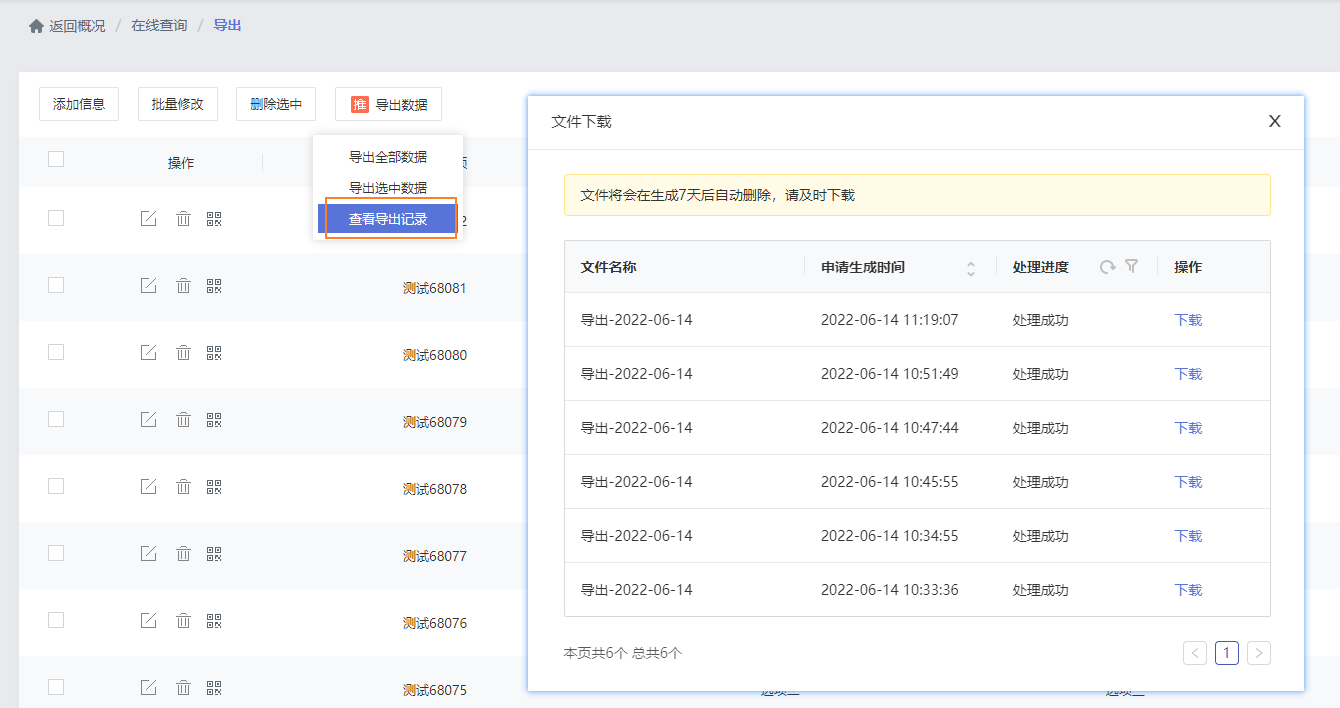This screenshot has height=708, width=1340.
Task: Download the file generated at 10:51:49
Action: (x=1188, y=374)
